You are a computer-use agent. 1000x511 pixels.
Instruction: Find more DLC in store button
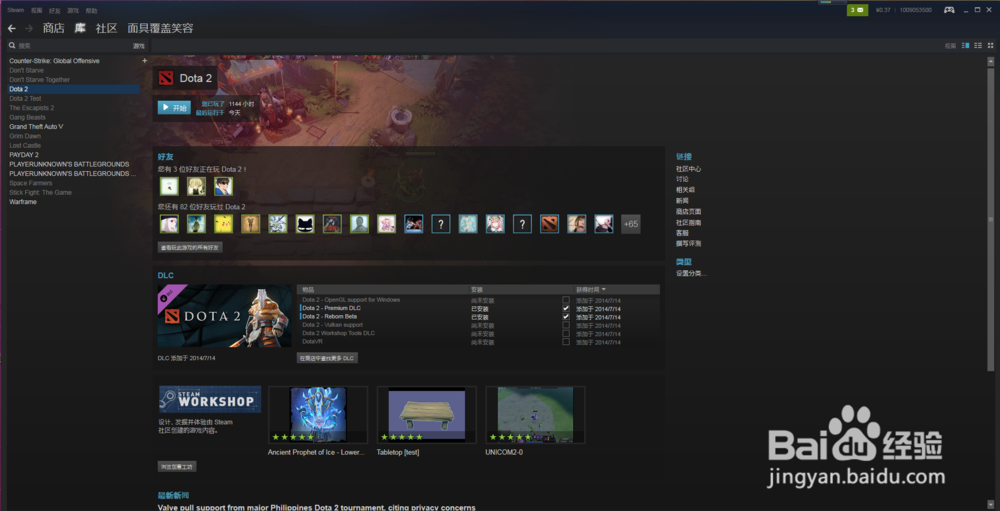(328, 359)
